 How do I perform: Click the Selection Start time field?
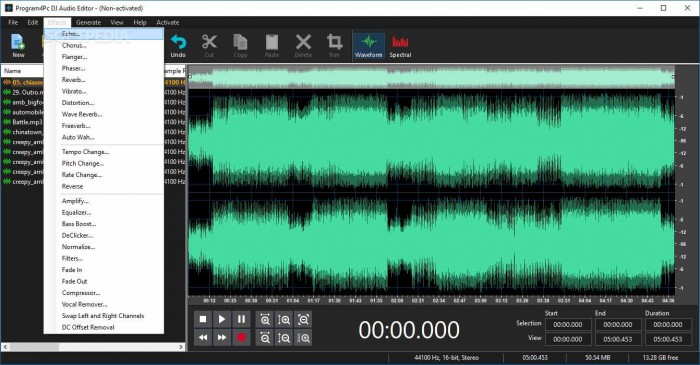click(567, 324)
